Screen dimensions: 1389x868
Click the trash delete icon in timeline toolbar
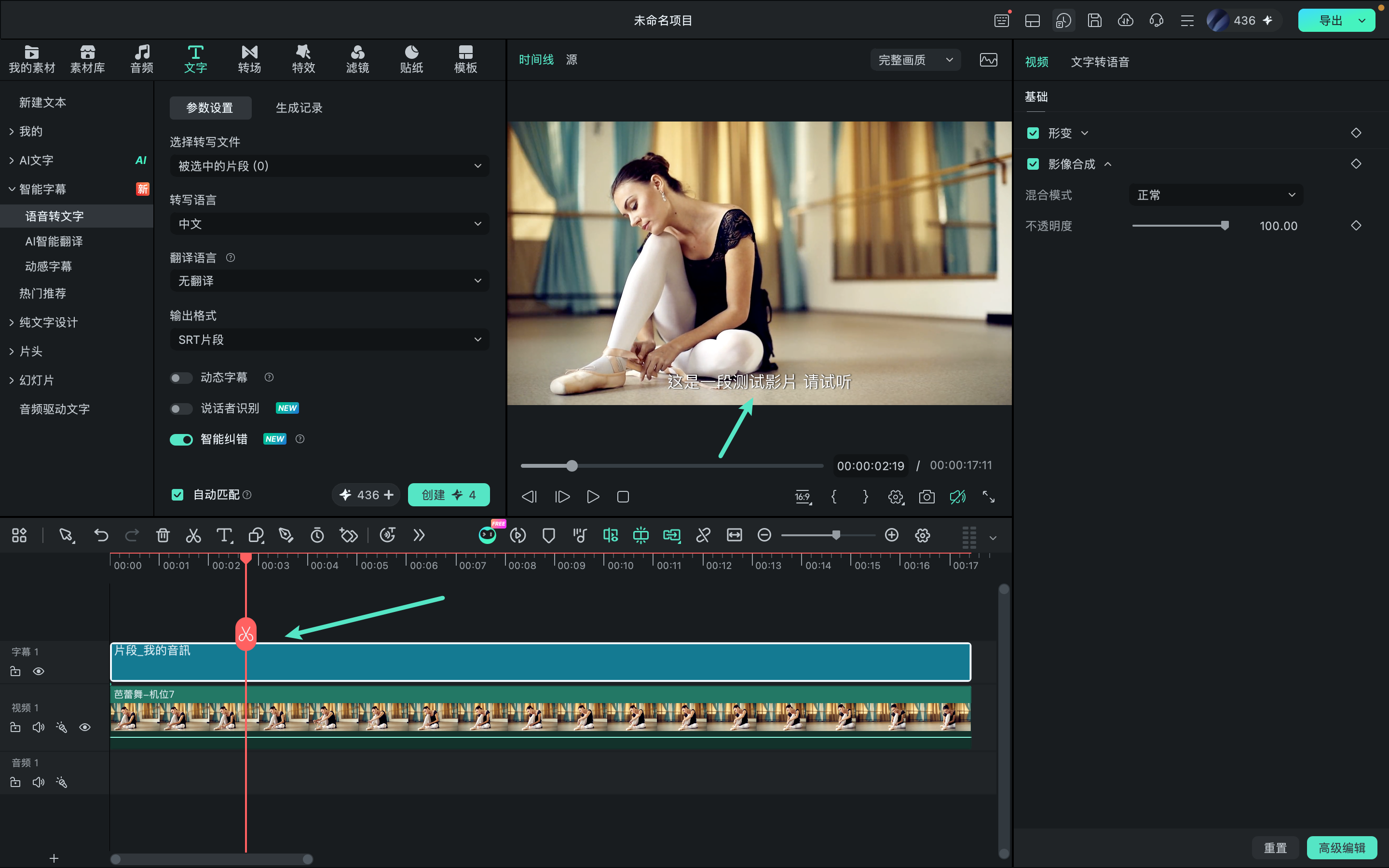[x=163, y=536]
